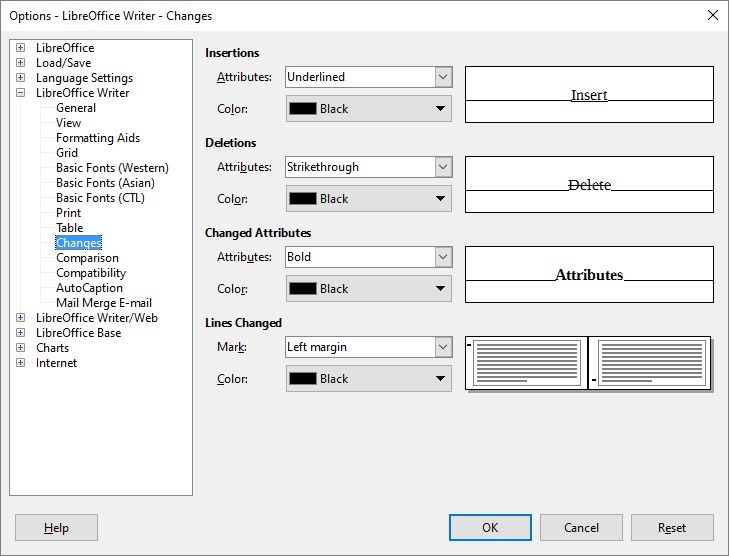This screenshot has height=556, width=729.
Task: Select Basic Fonts (Western) entry
Action: [112, 168]
